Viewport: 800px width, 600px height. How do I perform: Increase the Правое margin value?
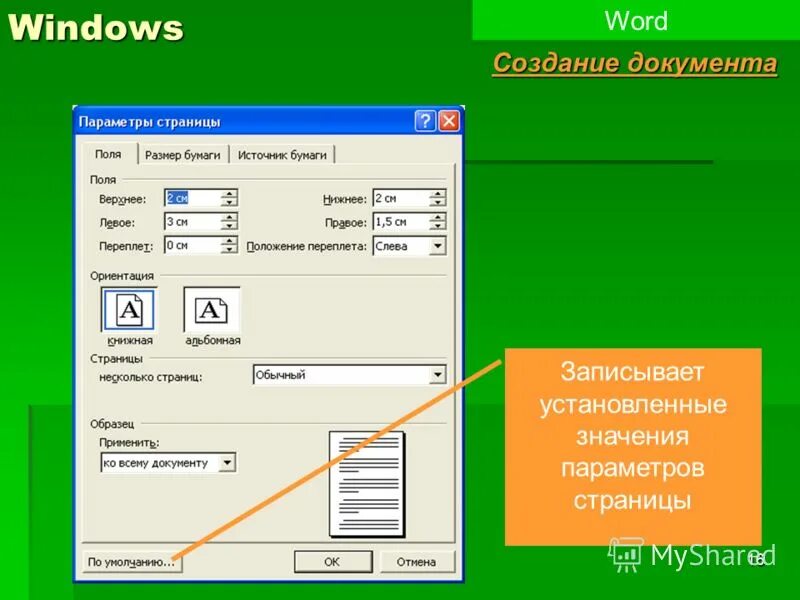click(x=438, y=217)
